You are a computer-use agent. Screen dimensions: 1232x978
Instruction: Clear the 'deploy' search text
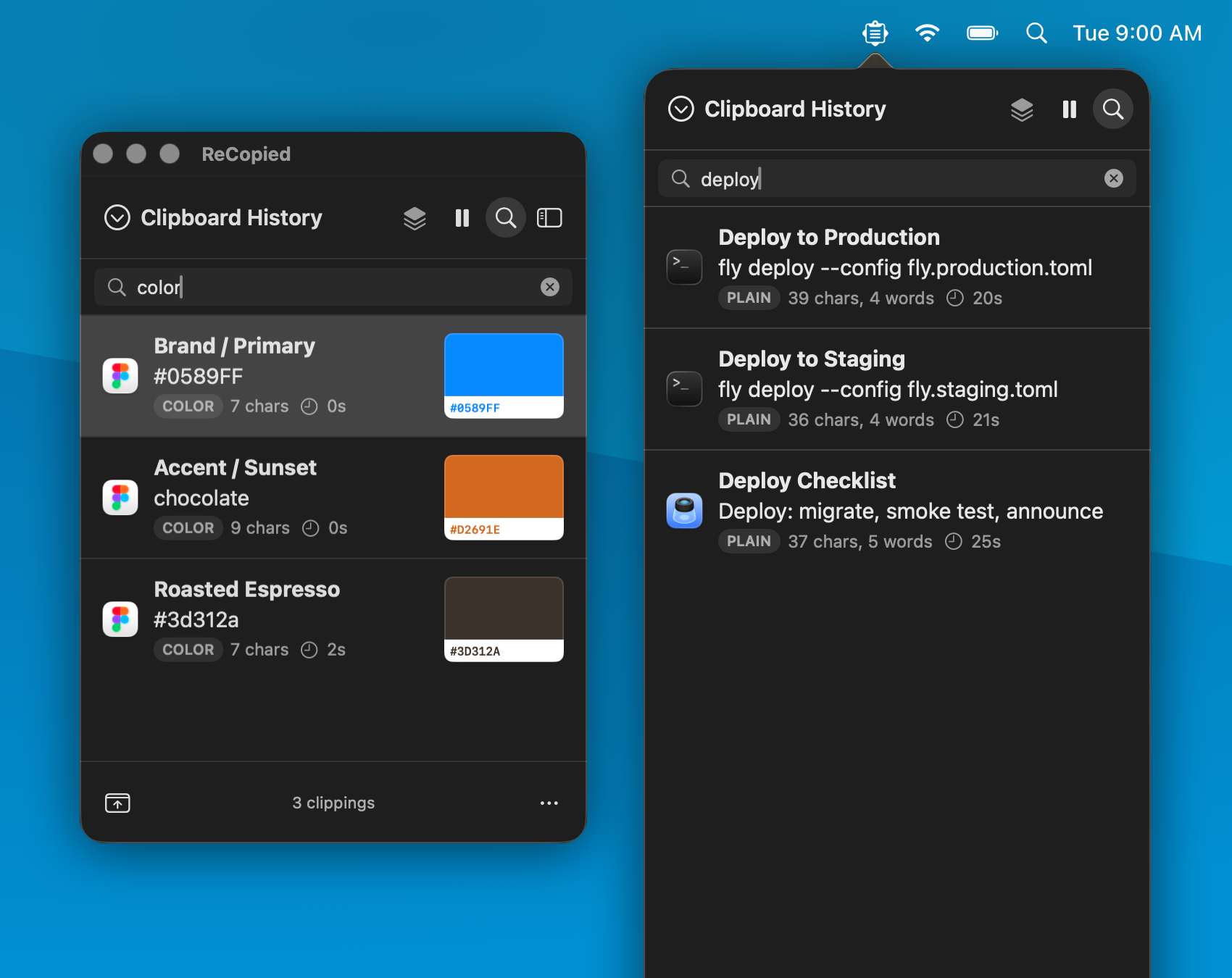point(1114,178)
